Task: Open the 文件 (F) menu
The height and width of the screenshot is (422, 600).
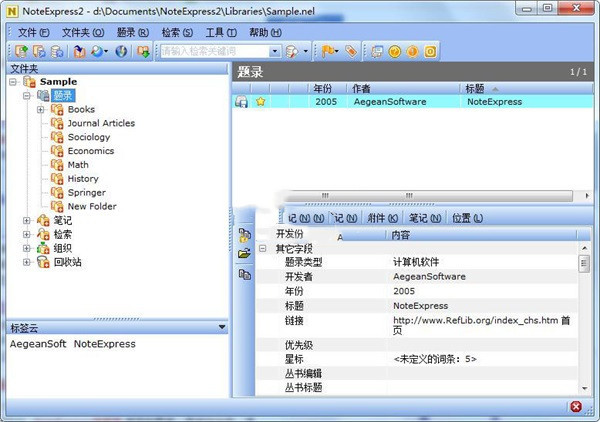Action: point(34,33)
